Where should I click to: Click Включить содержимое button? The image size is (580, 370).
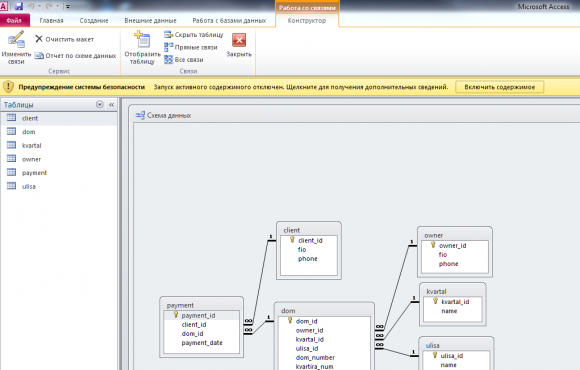pos(499,87)
